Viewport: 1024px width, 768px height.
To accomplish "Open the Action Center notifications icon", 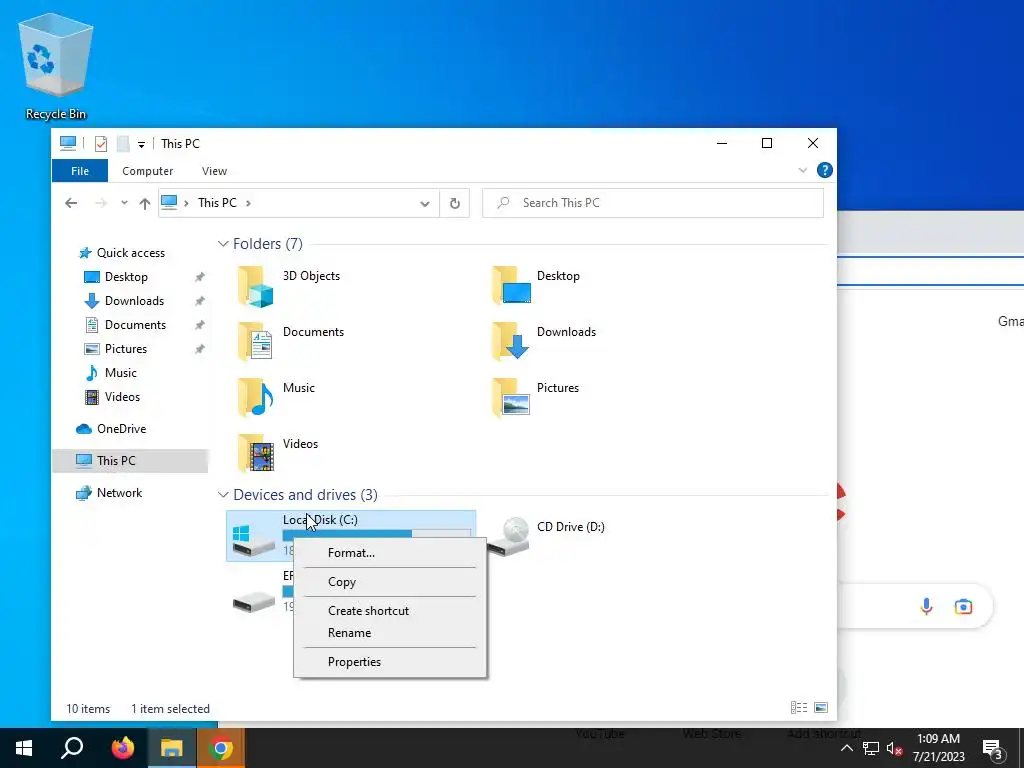I will (992, 748).
